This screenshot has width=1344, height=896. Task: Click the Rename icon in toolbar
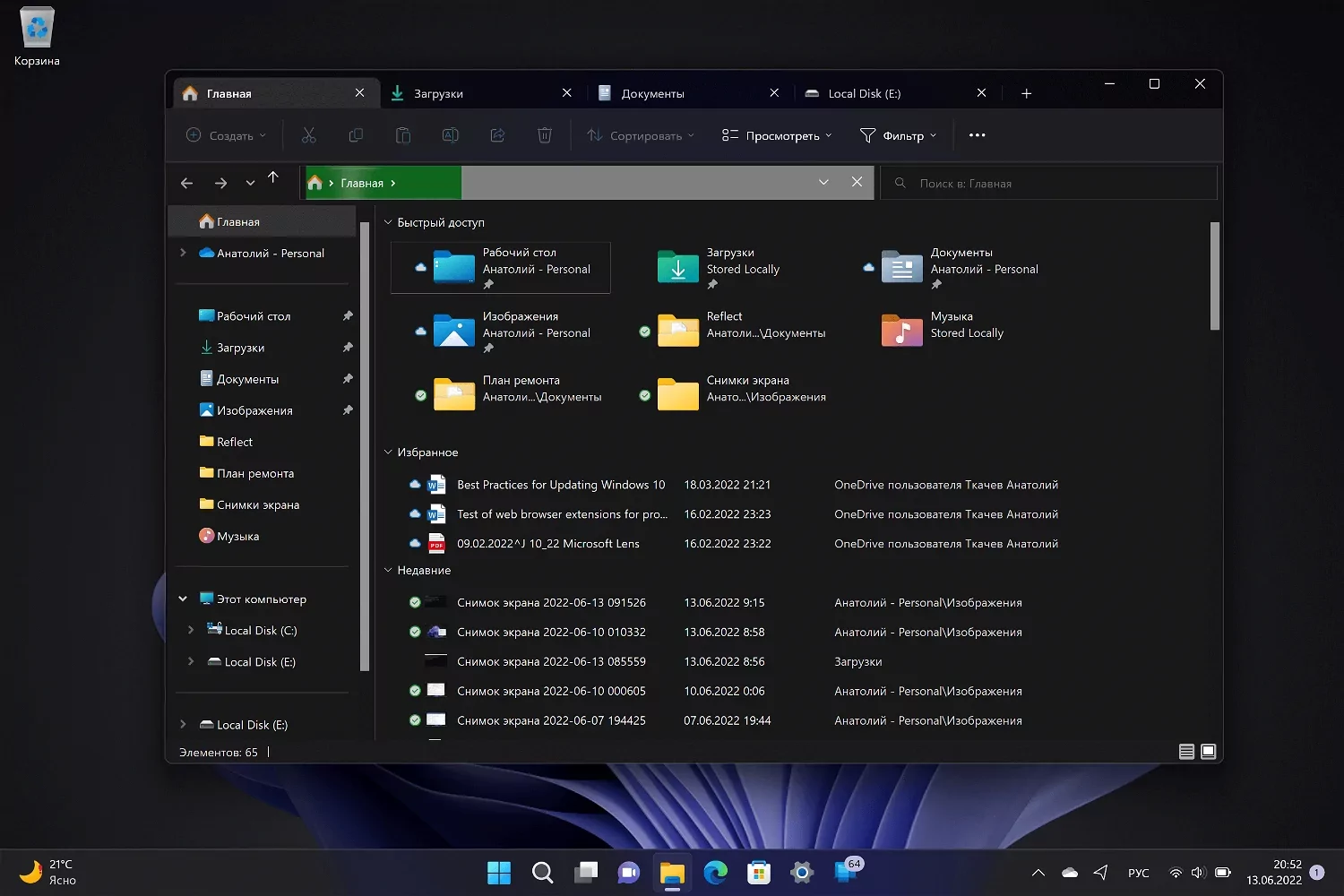point(450,135)
